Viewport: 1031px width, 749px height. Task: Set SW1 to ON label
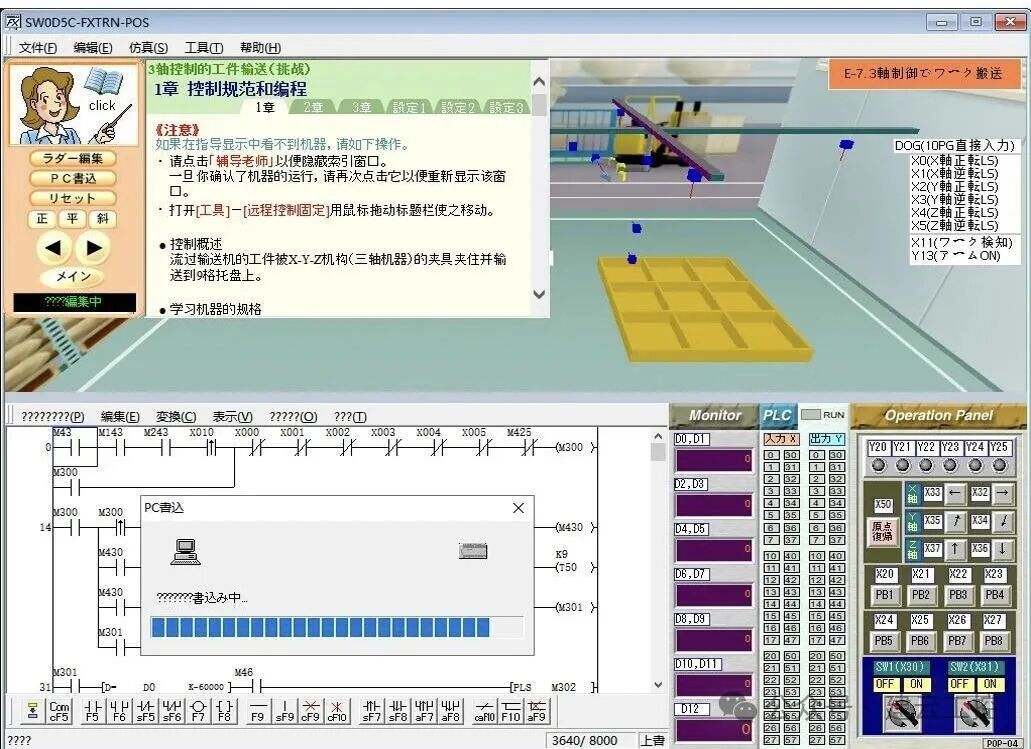pos(916,684)
